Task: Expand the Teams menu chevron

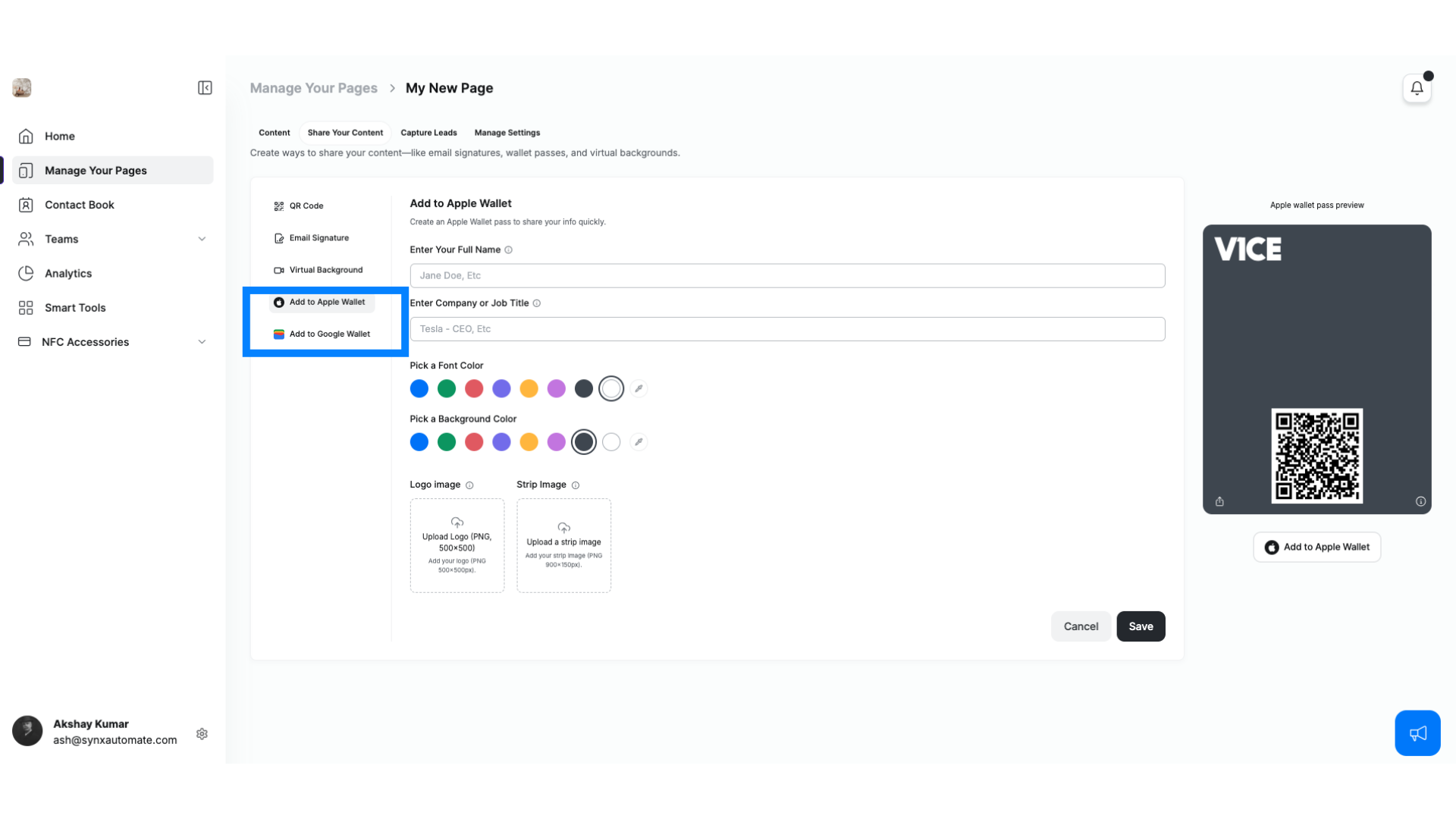Action: coord(202,239)
